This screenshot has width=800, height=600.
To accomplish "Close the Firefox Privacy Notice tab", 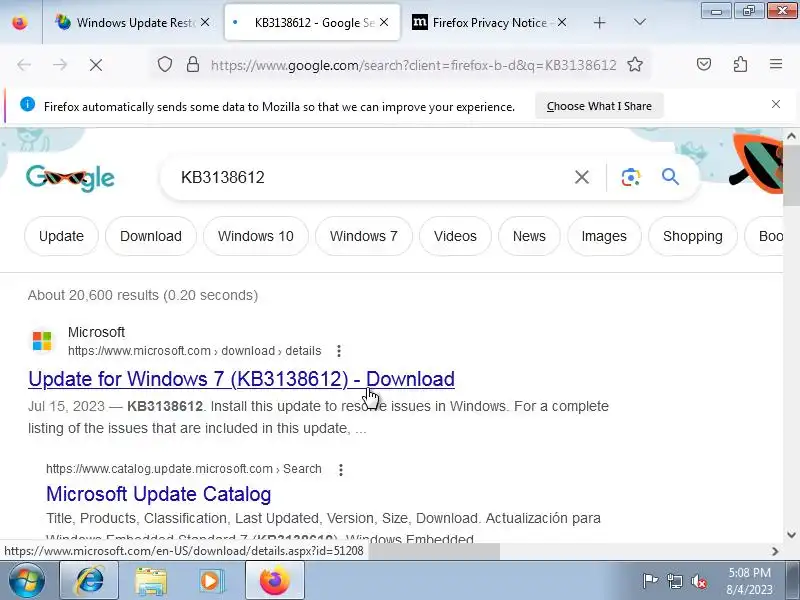I will [562, 22].
